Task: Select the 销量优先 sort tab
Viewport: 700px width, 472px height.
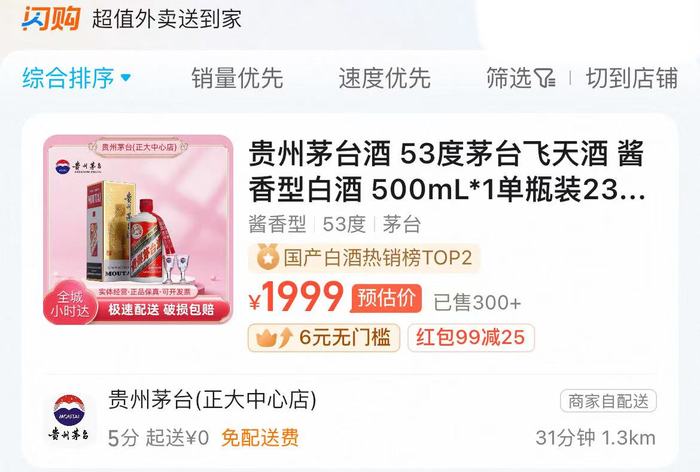Action: (238, 78)
